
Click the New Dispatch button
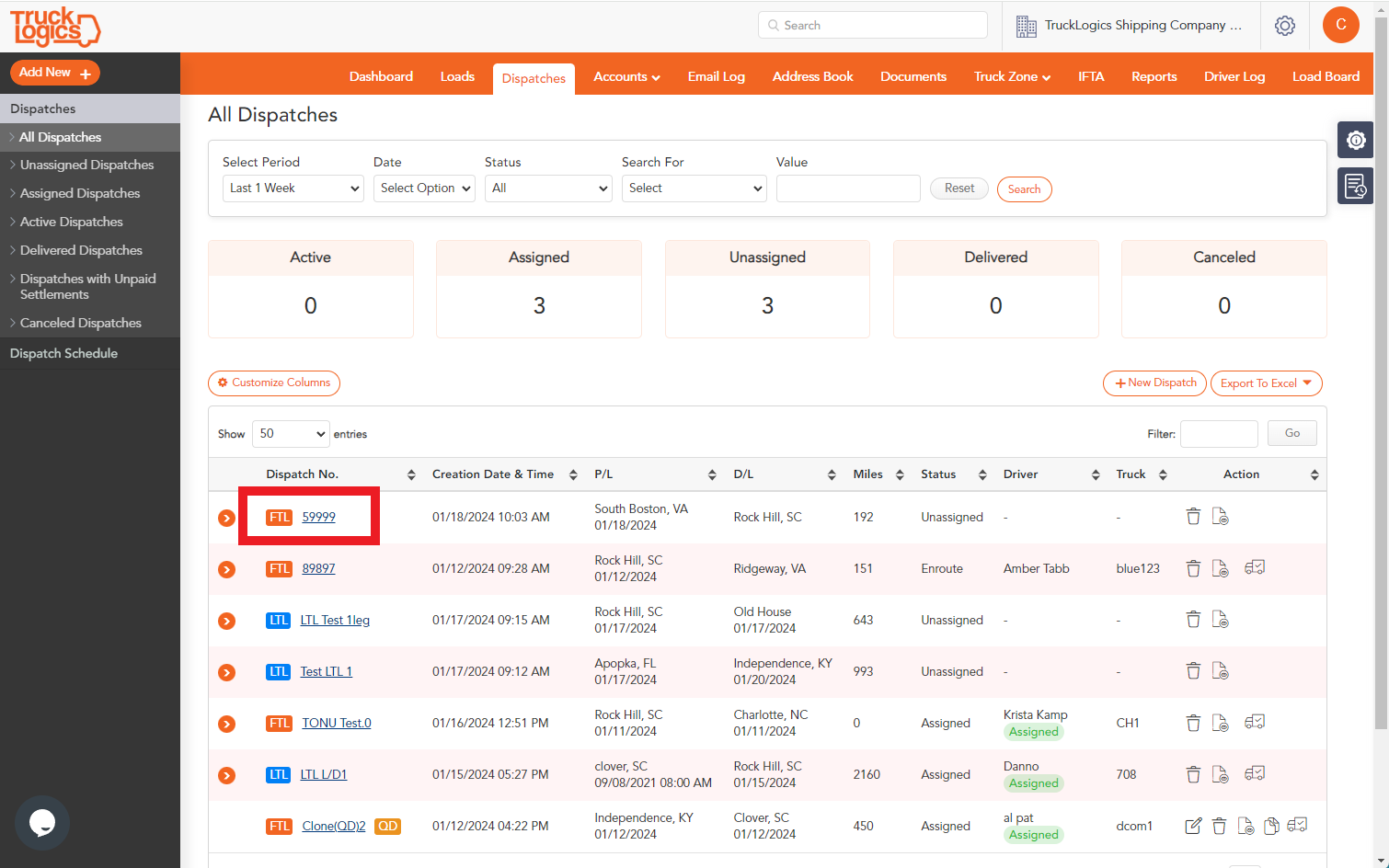1154,383
